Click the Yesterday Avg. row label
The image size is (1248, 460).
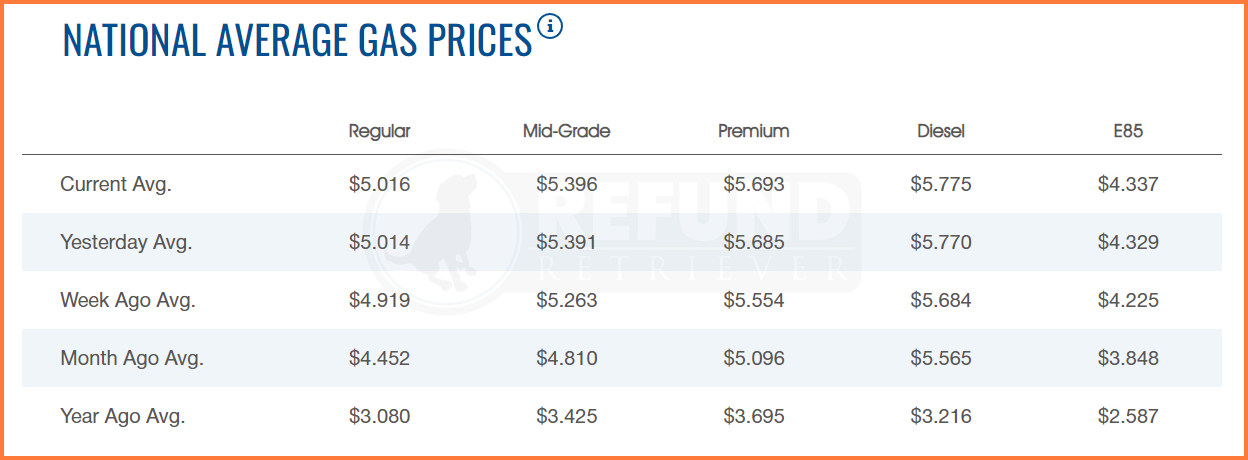point(126,242)
